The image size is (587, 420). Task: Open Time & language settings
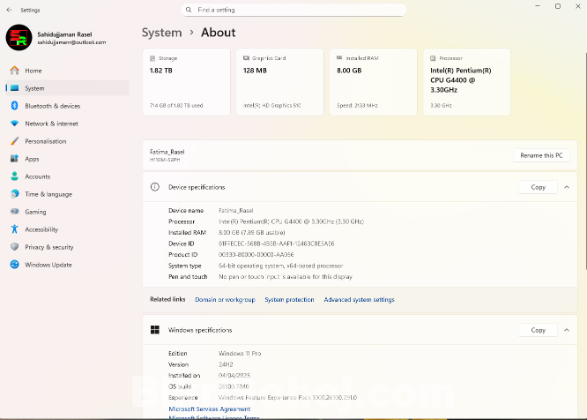[x=67, y=194]
